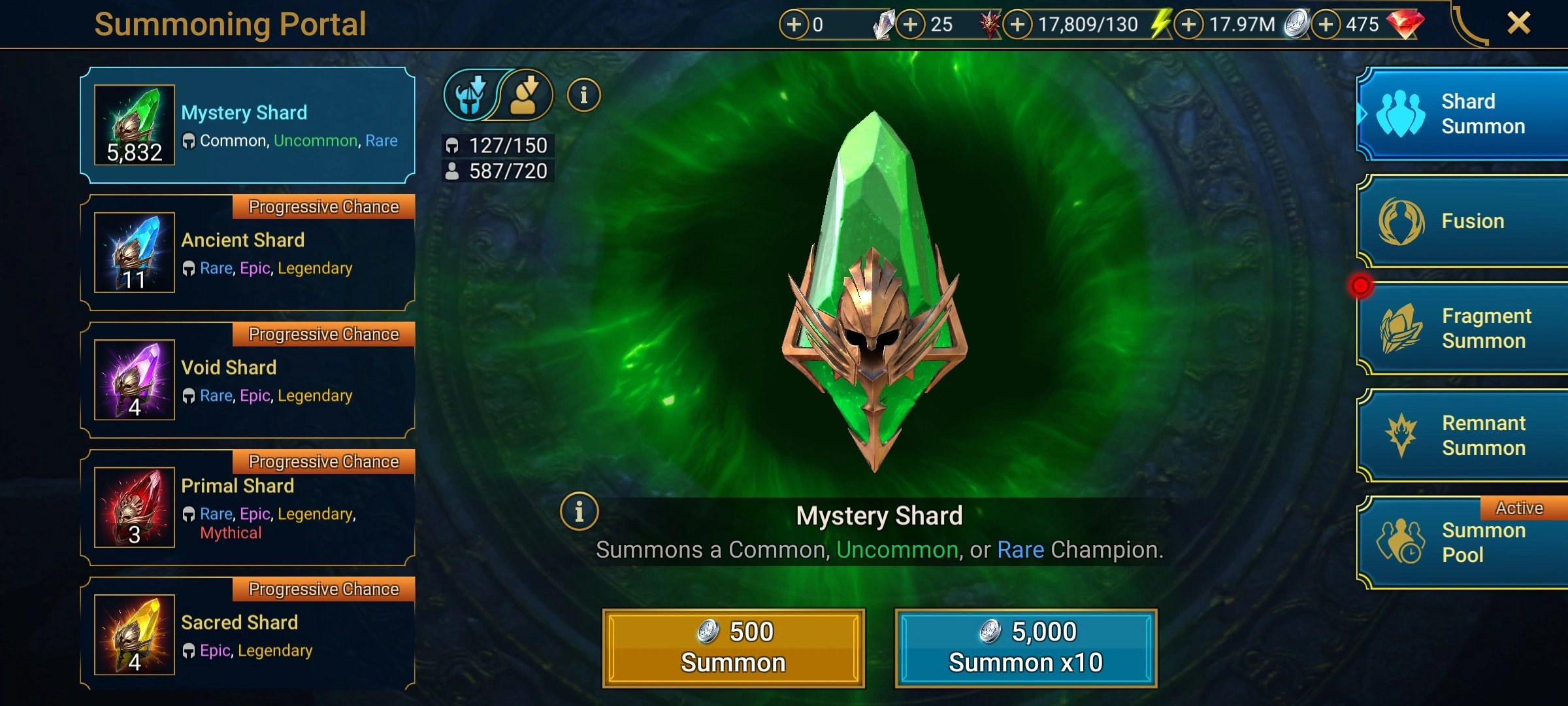Open the info icon near champion capacity
The width and height of the screenshot is (1568, 706).
tap(583, 95)
